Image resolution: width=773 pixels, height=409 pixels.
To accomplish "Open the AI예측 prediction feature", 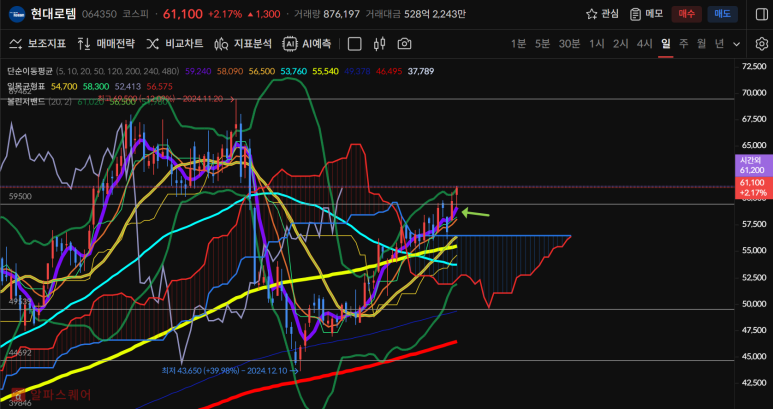I will click(x=307, y=44).
